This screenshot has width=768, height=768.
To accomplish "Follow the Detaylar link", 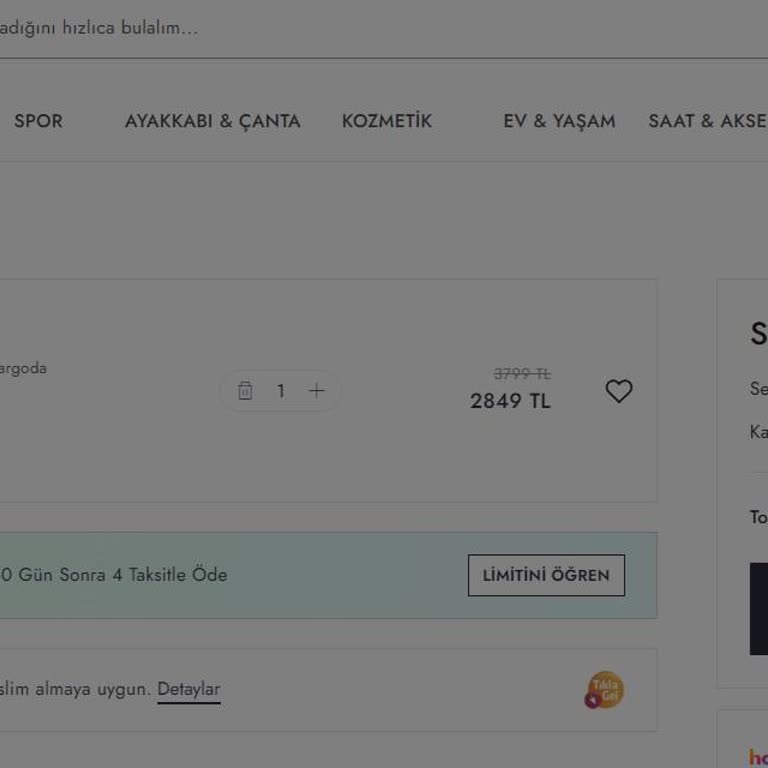I will (188, 689).
